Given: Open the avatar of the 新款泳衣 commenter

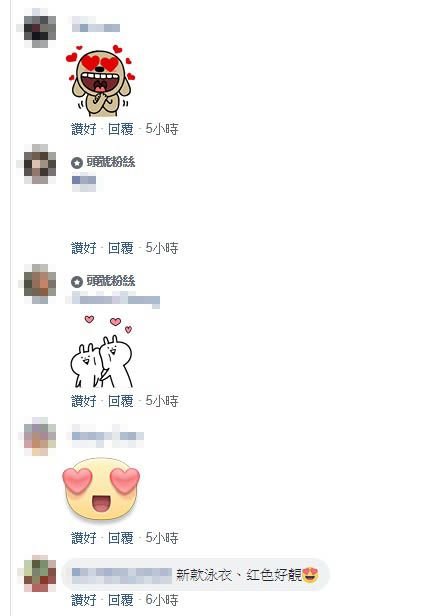Looking at the screenshot, I should click(x=40, y=573).
